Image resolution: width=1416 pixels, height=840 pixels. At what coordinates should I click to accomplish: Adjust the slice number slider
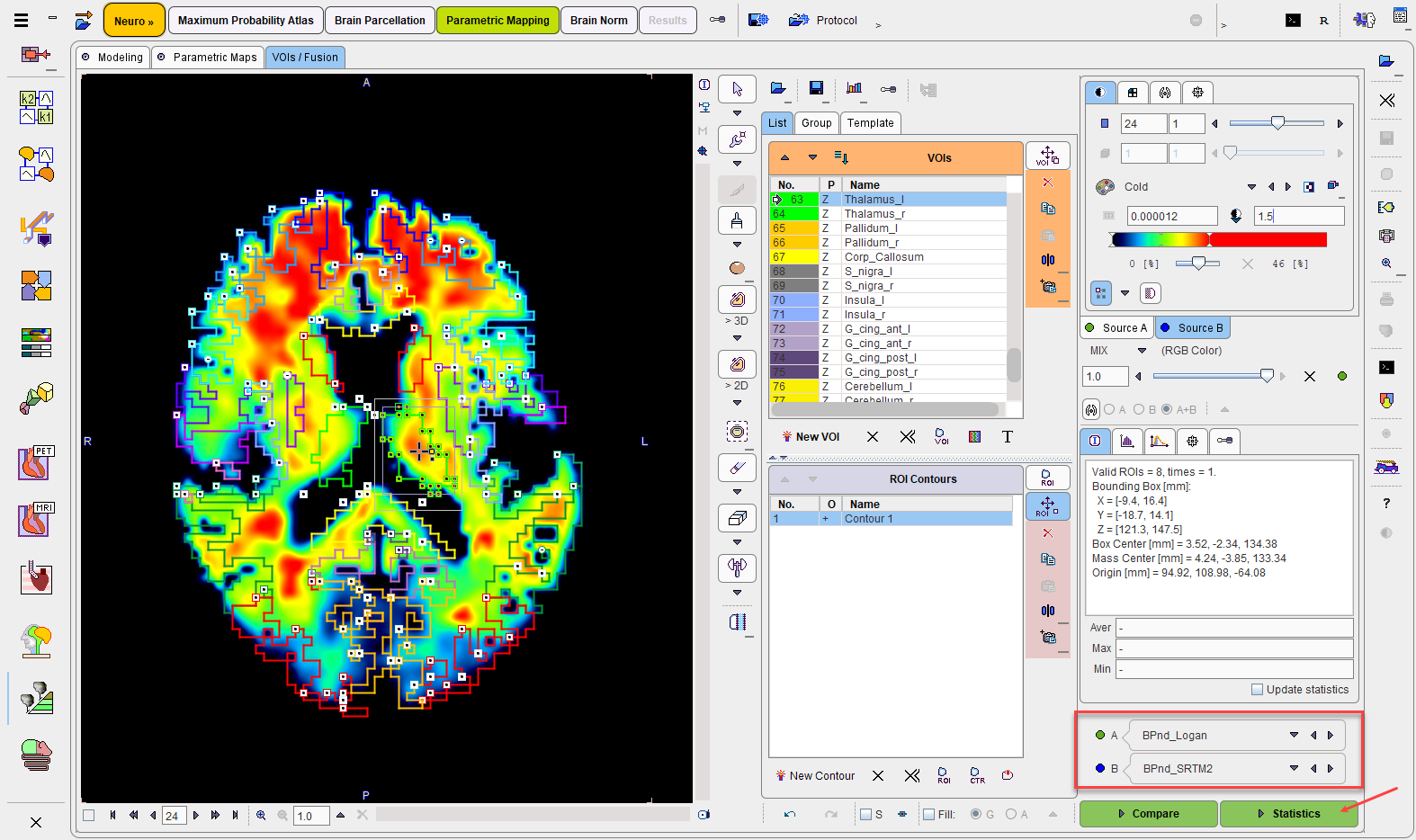[x=1277, y=123]
